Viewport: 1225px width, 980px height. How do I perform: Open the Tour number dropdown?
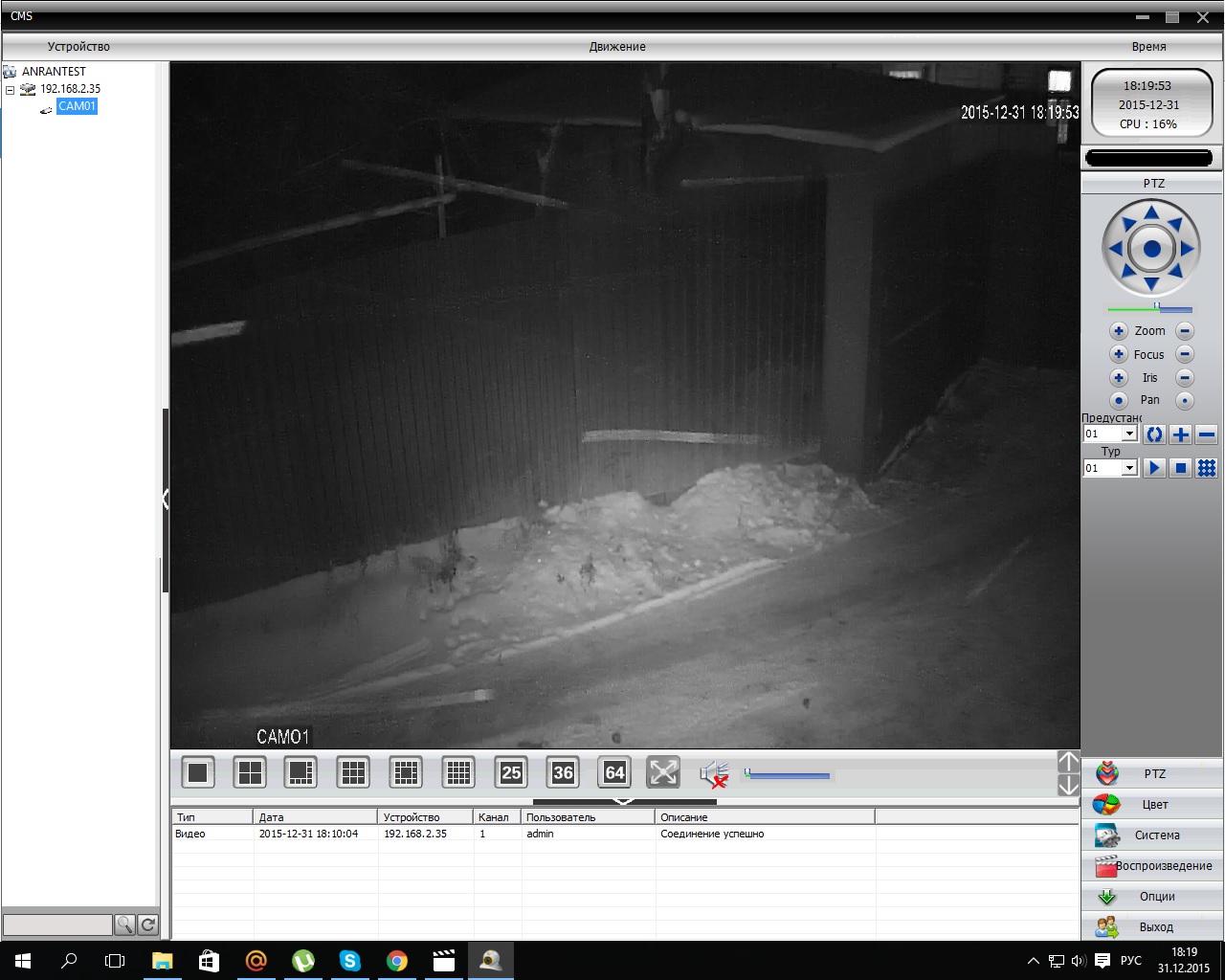click(1129, 468)
